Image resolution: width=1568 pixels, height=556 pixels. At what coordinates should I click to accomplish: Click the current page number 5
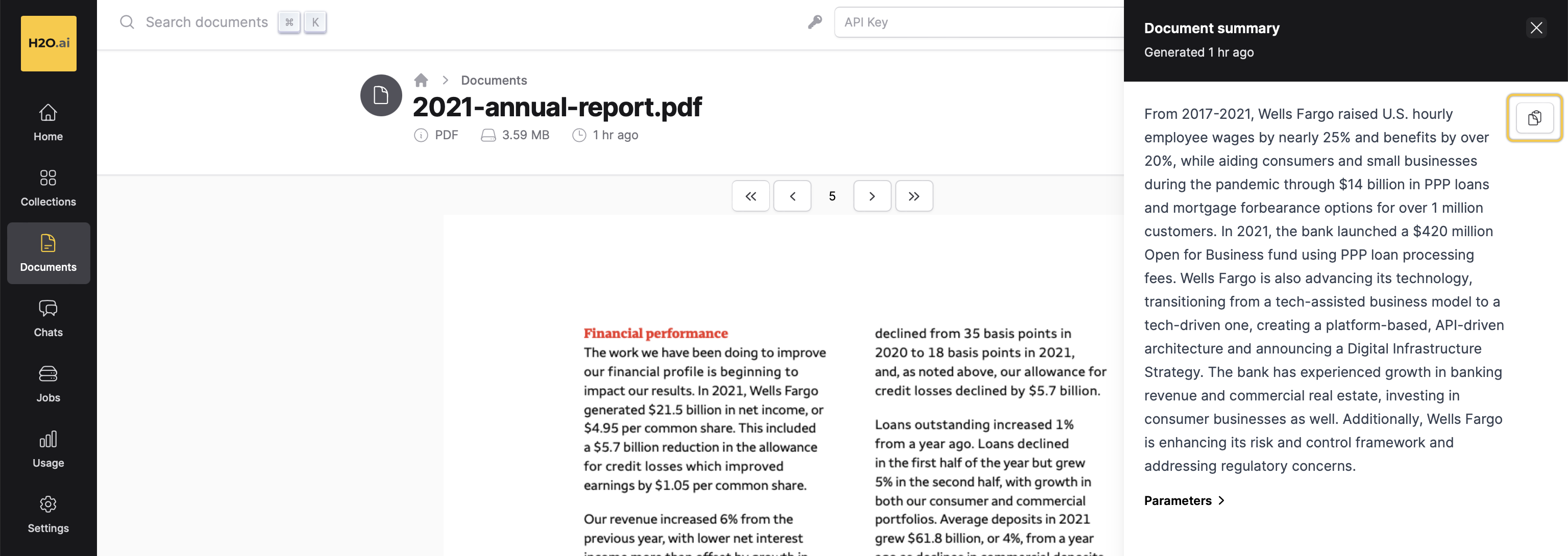[x=832, y=196]
